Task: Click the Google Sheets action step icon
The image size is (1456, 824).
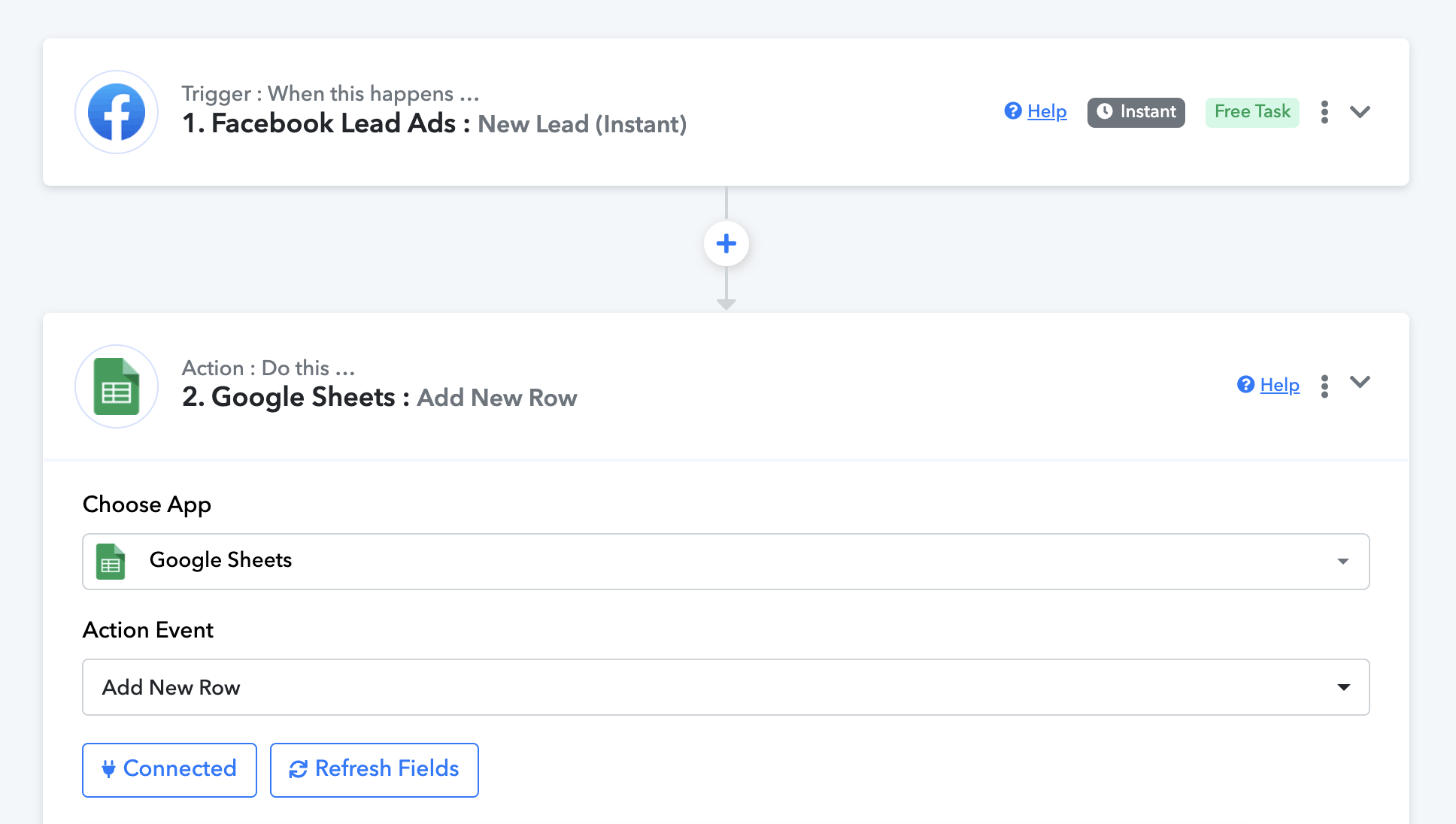Action: [117, 386]
